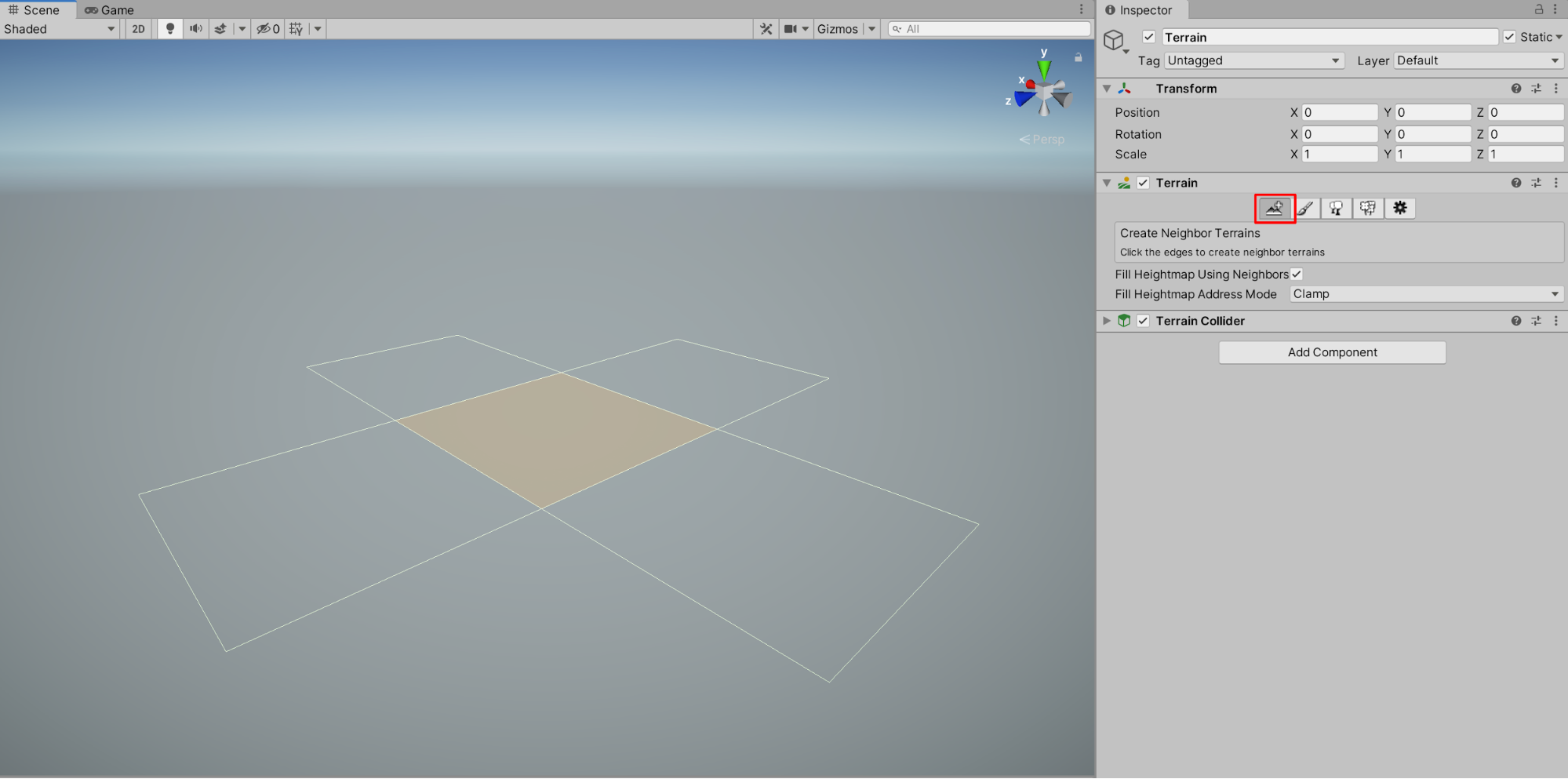This screenshot has width=1568, height=779.
Task: Uncheck Fill Heightmap Using Neighbors
Action: coord(1296,274)
